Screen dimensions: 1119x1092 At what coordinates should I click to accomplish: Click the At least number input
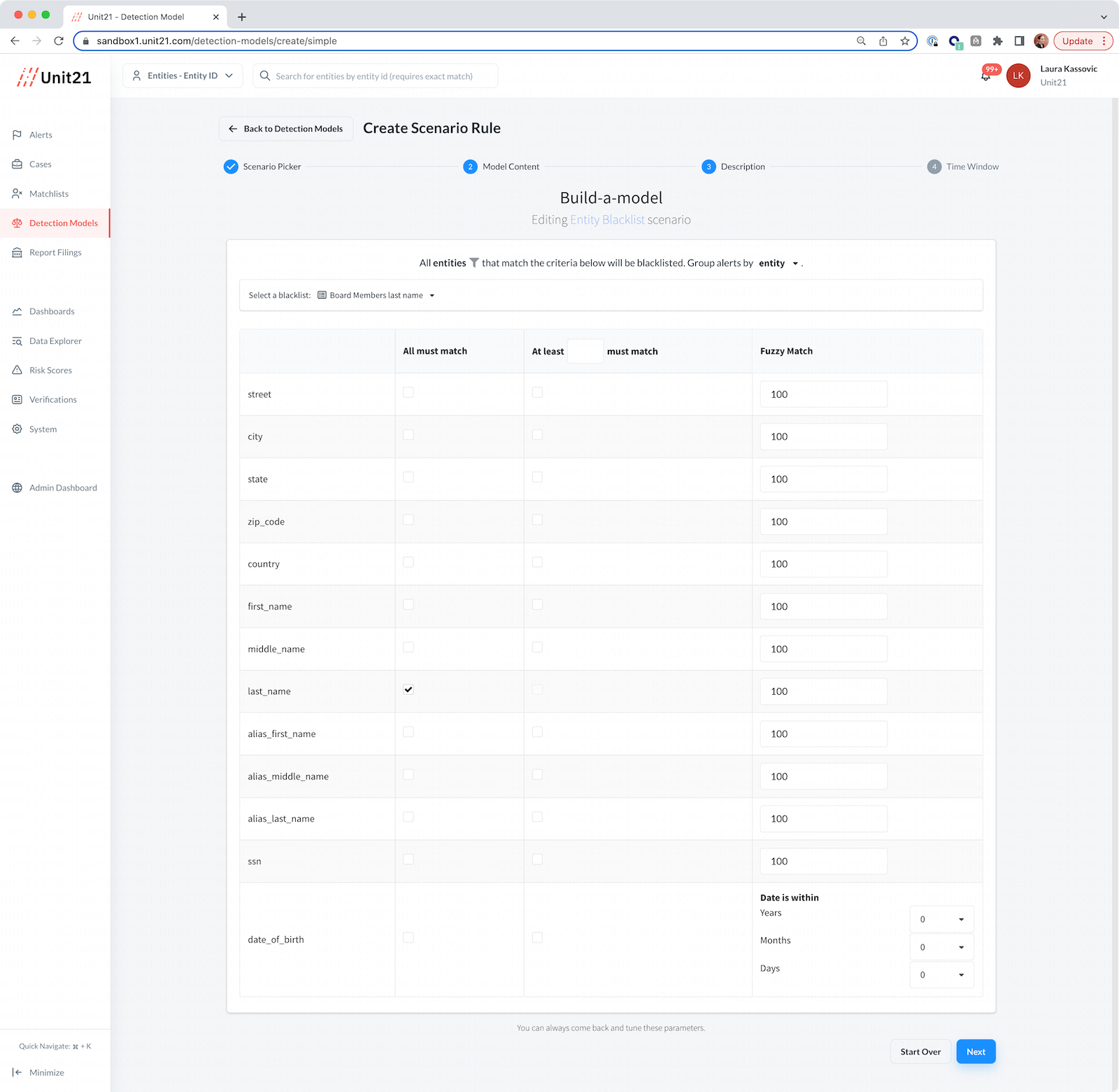585,351
